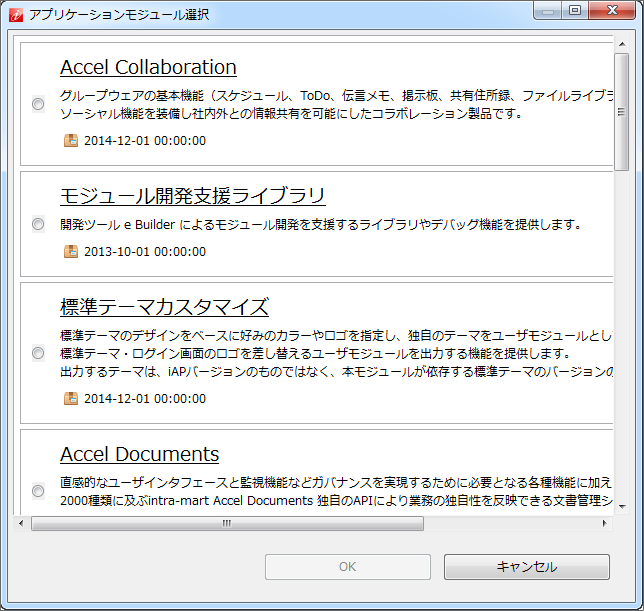Click the 直感的なユーザインタフェース description line
Screen dimensions: 644x611
(x=336, y=482)
